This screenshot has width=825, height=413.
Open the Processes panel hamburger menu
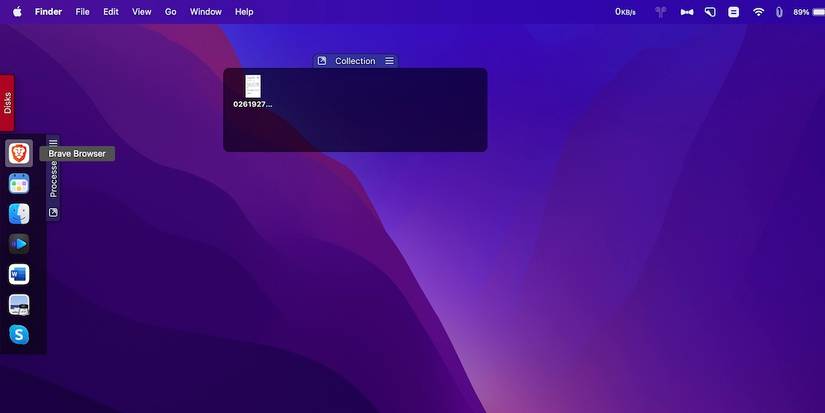click(x=53, y=143)
